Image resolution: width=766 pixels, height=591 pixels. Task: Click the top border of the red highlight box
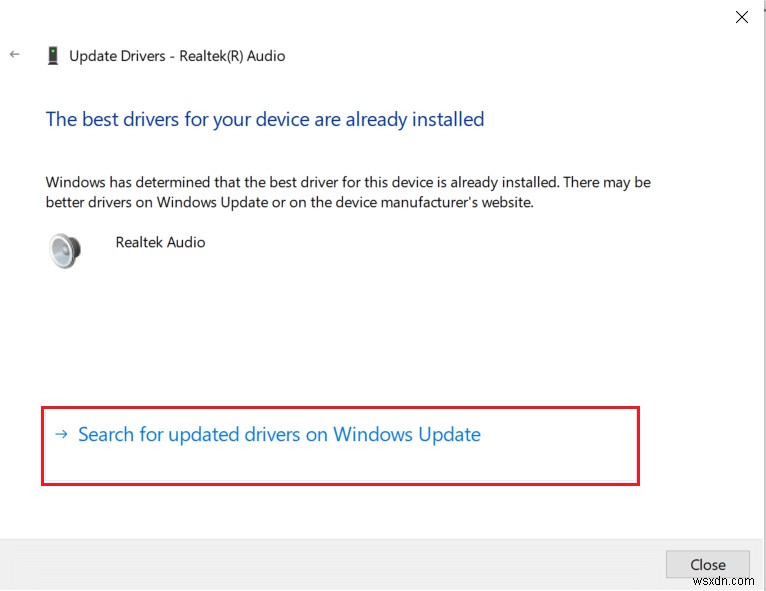click(x=340, y=408)
